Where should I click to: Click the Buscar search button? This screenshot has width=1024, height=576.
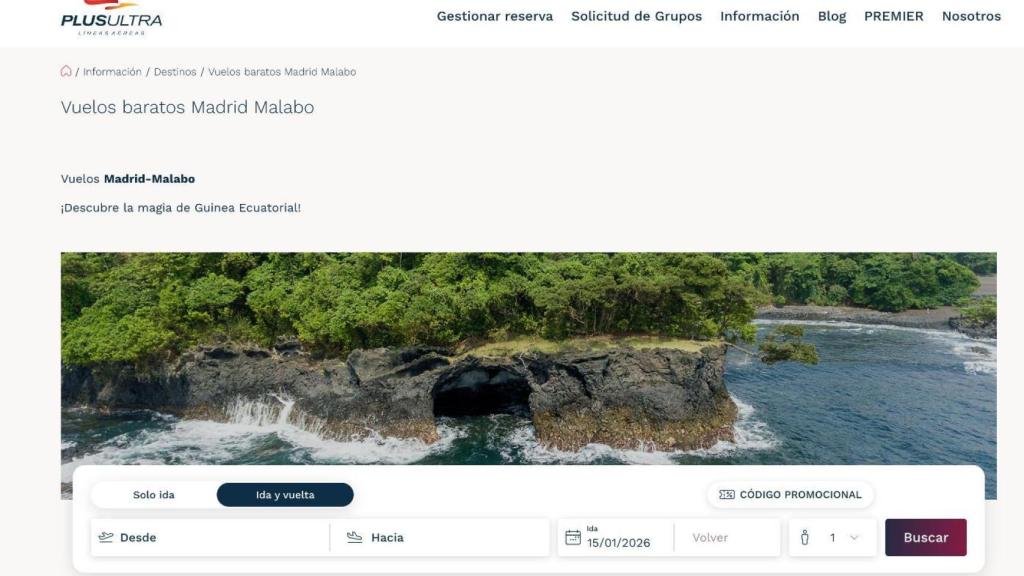pos(925,537)
